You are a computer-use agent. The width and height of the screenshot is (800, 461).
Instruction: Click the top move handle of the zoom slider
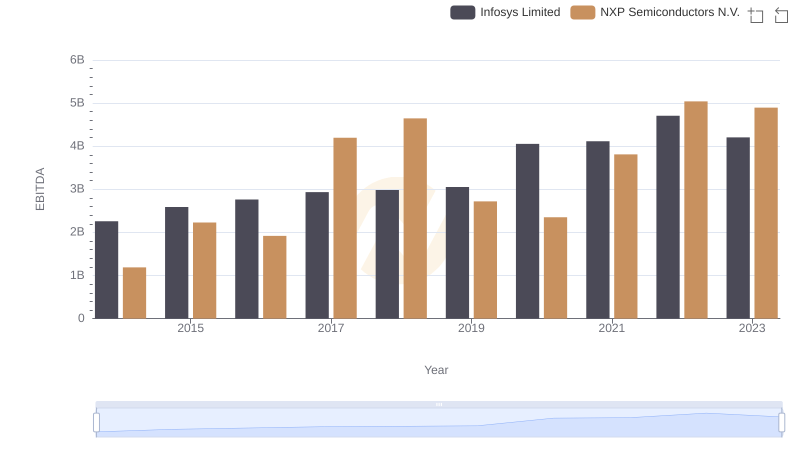coord(439,404)
